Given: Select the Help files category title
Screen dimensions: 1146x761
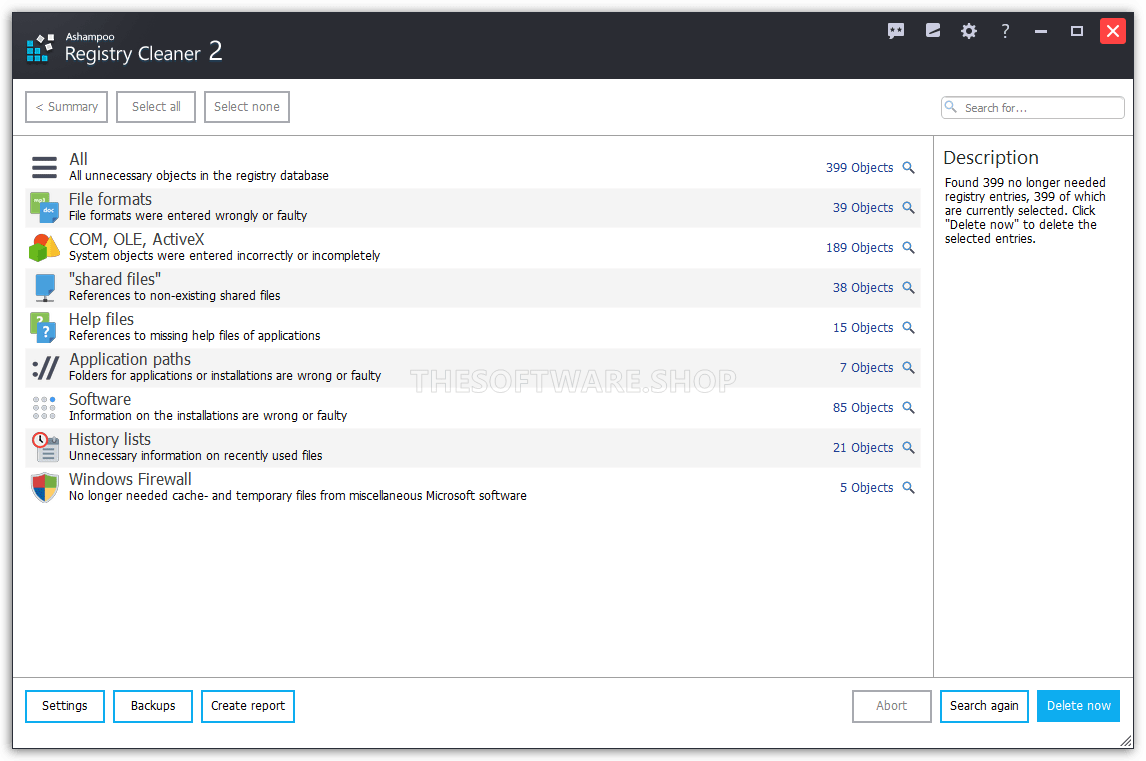Looking at the screenshot, I should point(102,319).
